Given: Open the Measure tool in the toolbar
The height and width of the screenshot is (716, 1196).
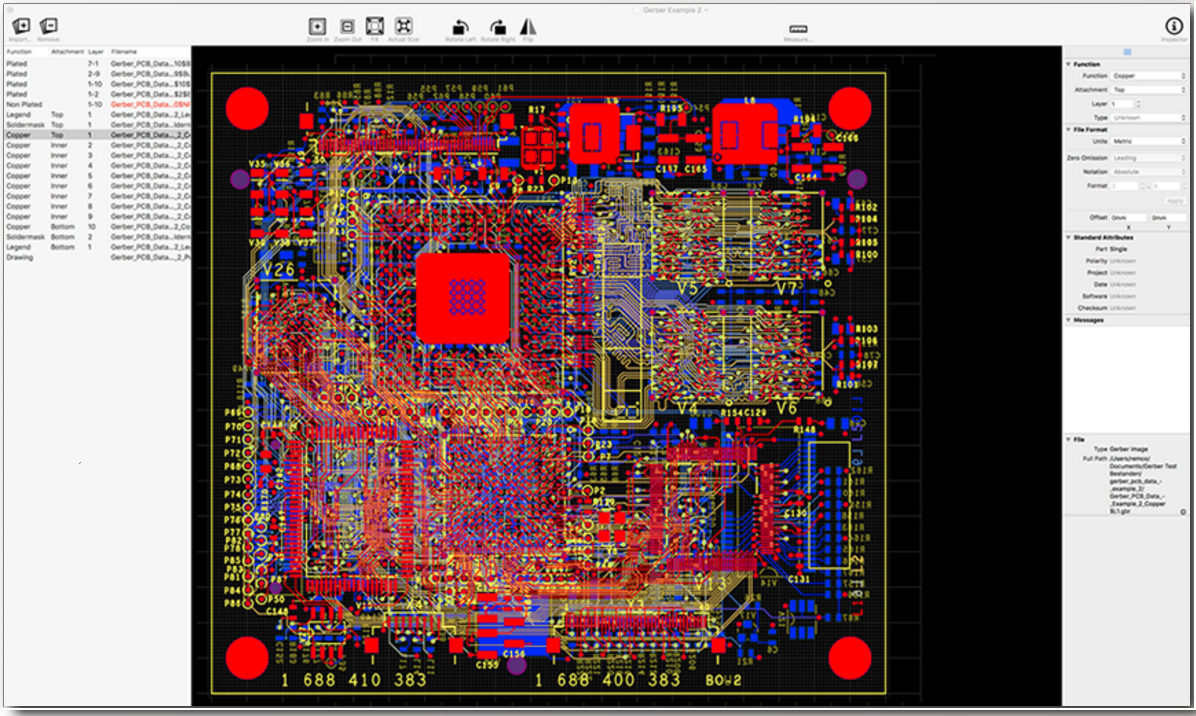Looking at the screenshot, I should pyautogui.click(x=798, y=29).
